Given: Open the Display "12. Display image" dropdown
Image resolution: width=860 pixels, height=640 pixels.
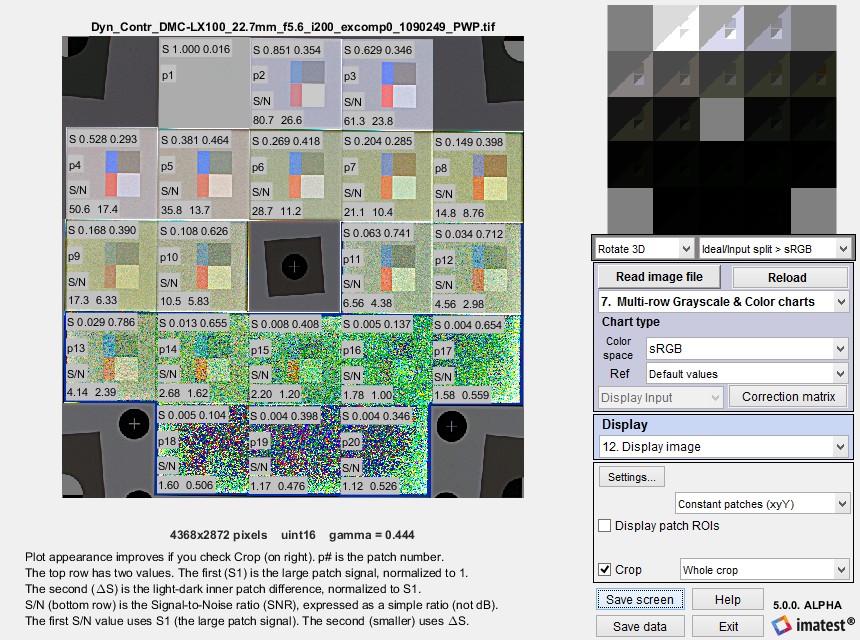Looking at the screenshot, I should coord(723,446).
